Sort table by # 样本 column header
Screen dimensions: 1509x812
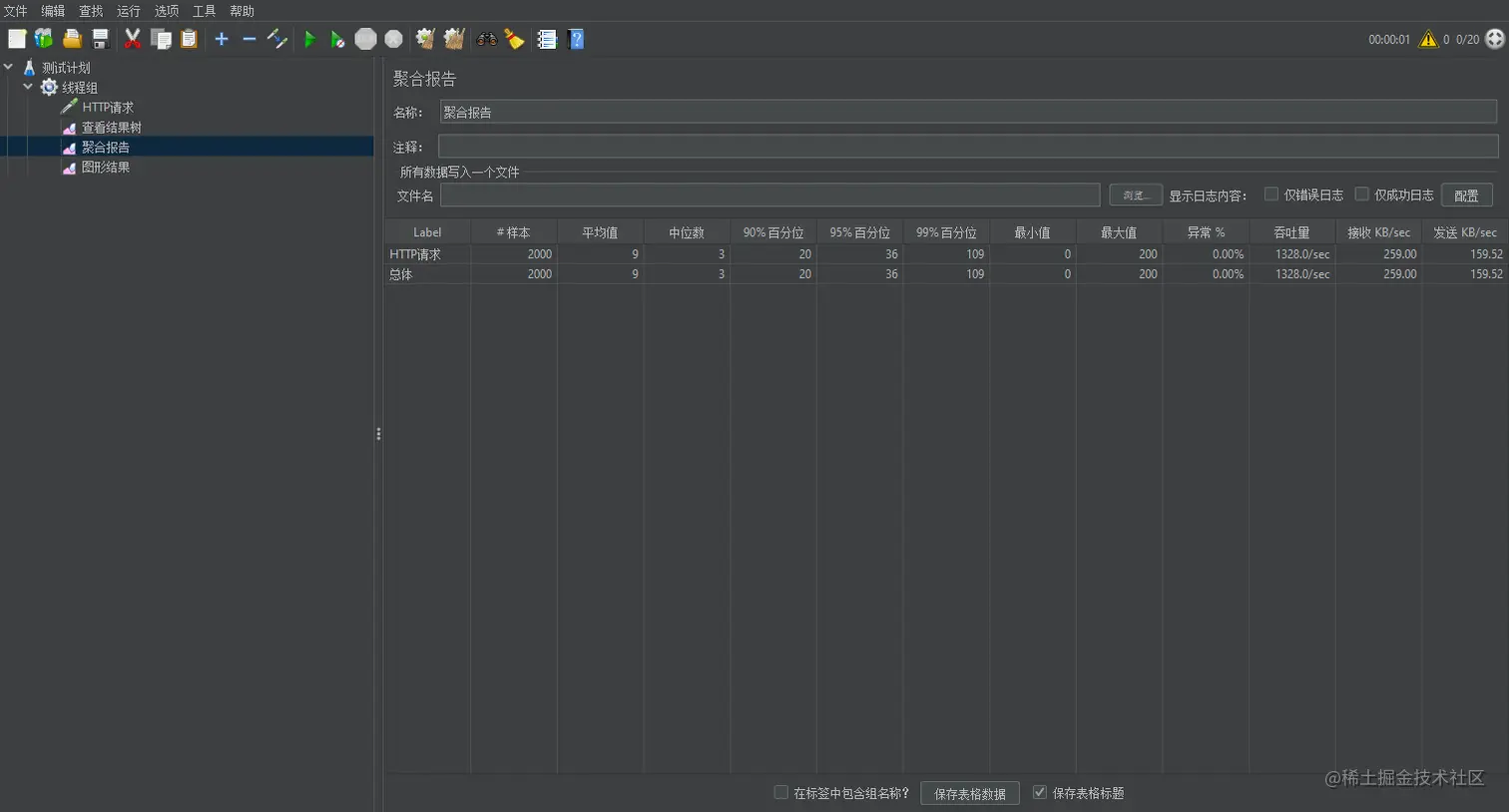click(x=514, y=232)
